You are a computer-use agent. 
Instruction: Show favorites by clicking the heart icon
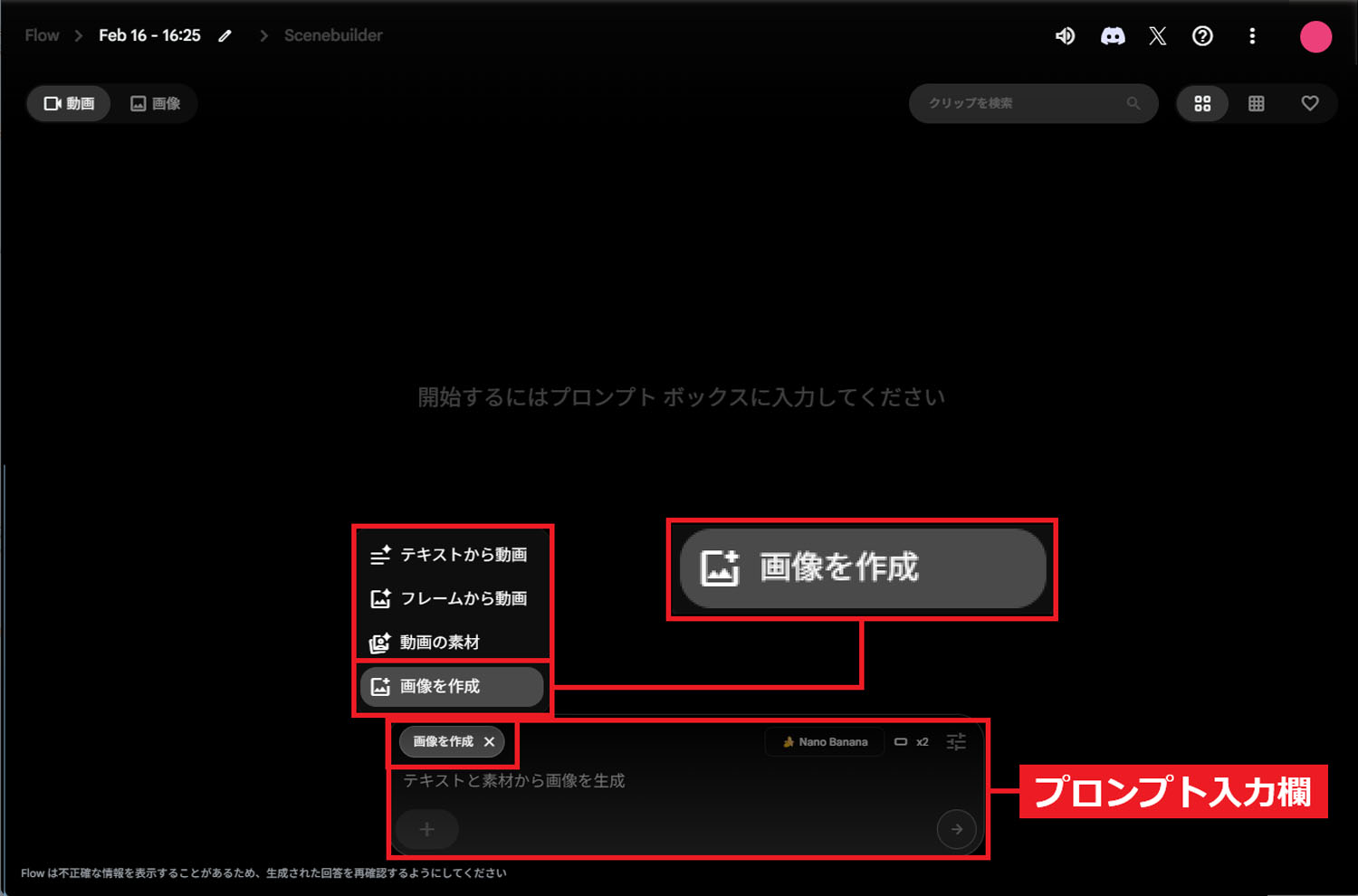(x=1310, y=103)
